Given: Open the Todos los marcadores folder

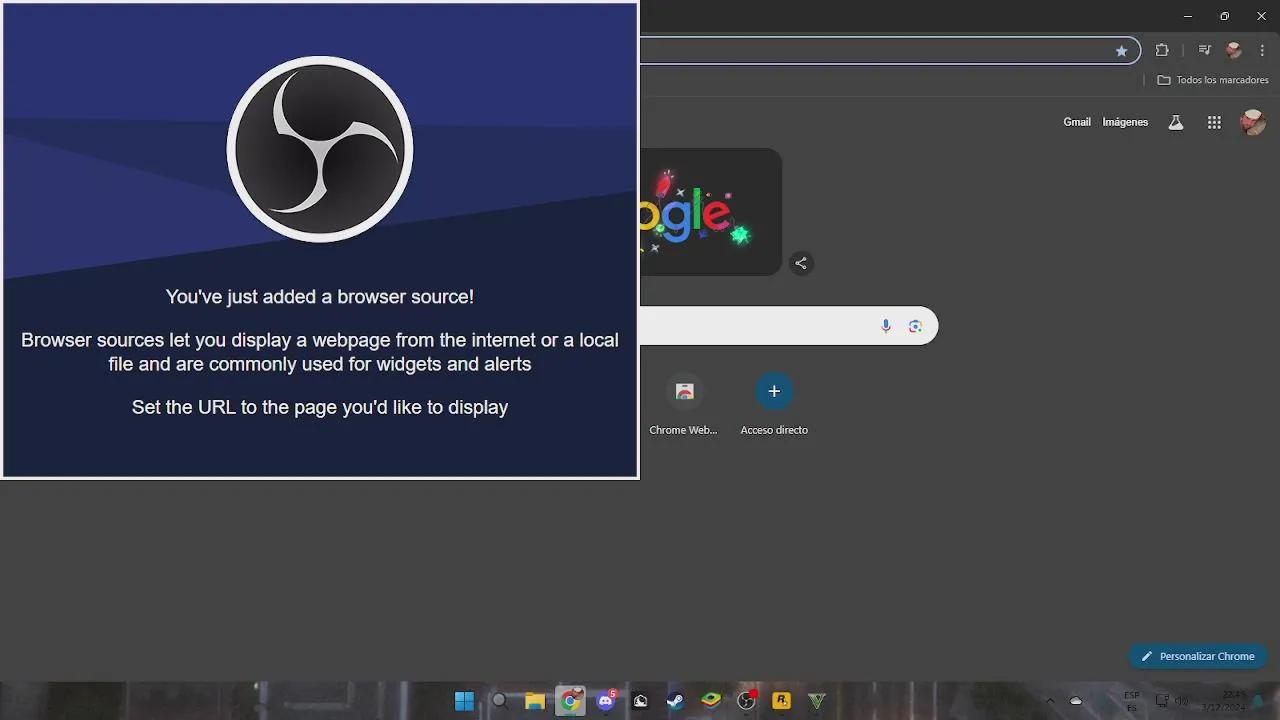Looking at the screenshot, I should pyautogui.click(x=1213, y=80).
